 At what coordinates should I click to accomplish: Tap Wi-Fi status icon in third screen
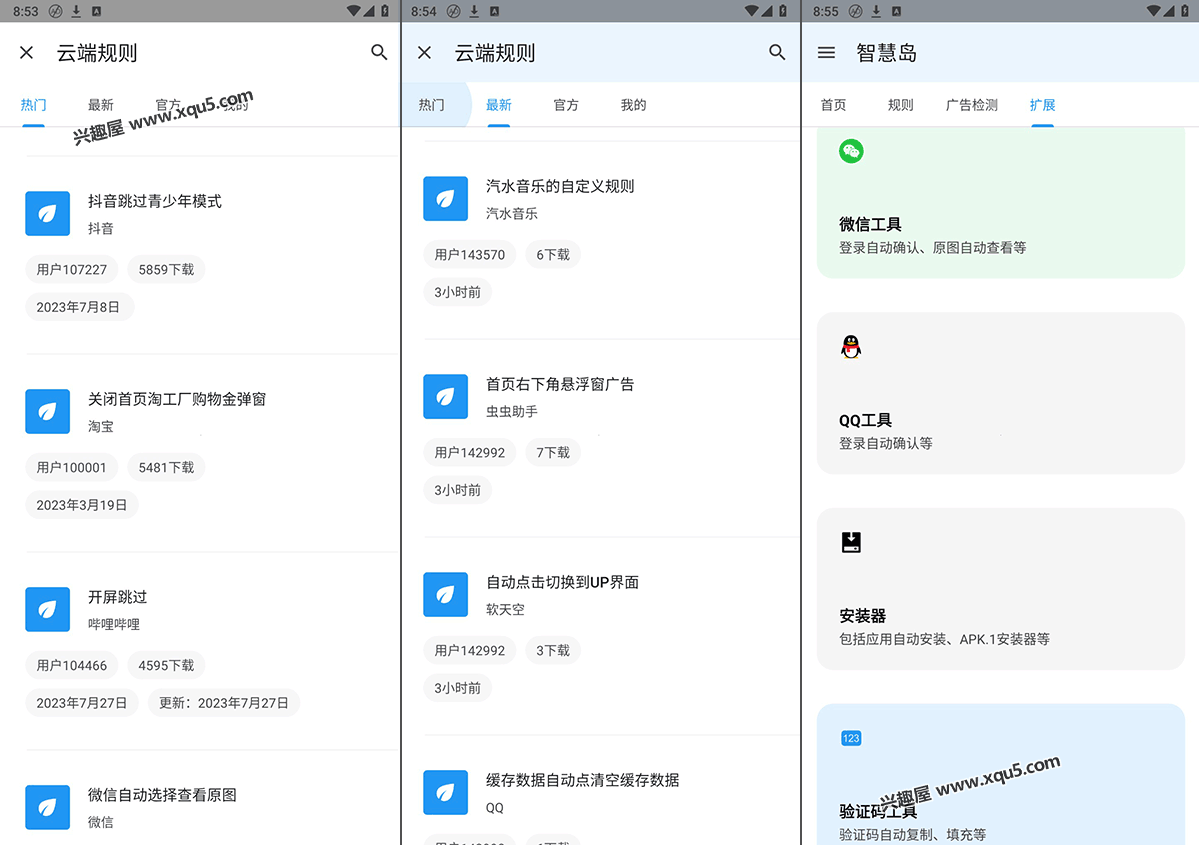coord(1152,11)
